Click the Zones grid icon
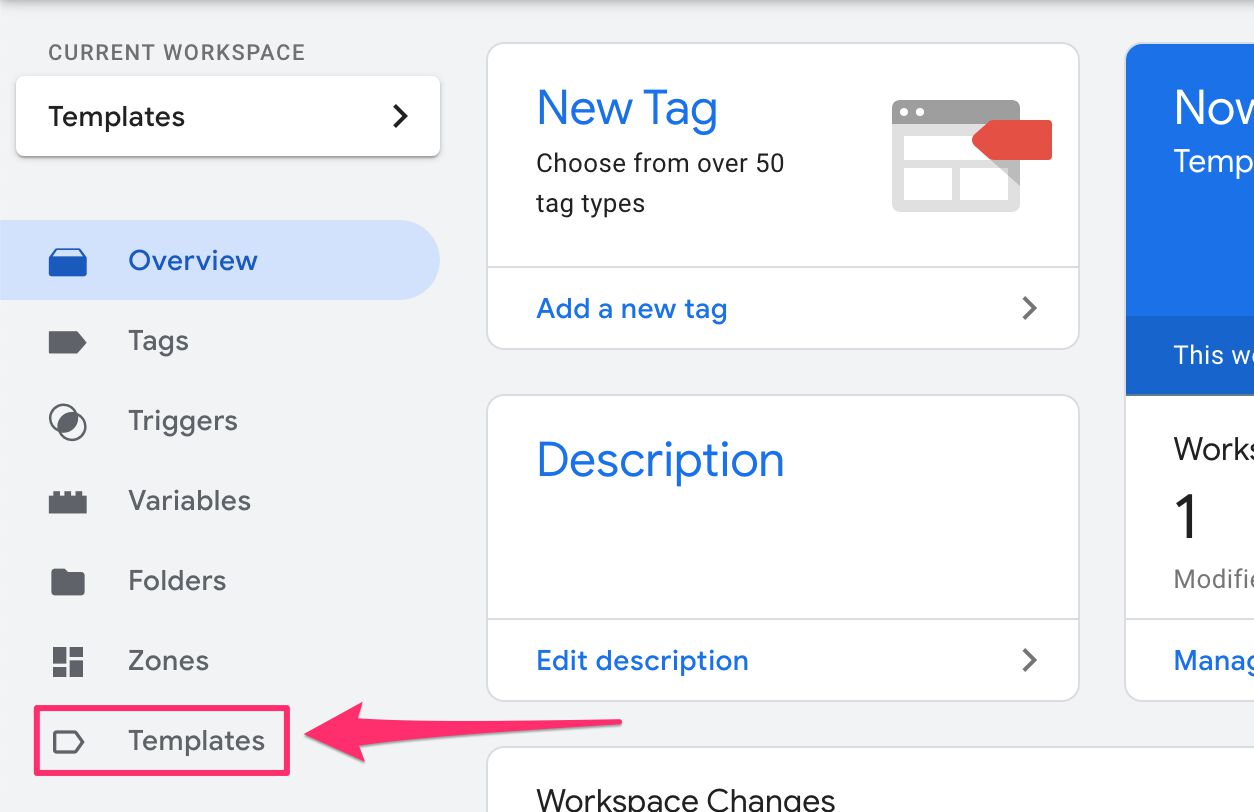The height and width of the screenshot is (812, 1254). (68, 661)
